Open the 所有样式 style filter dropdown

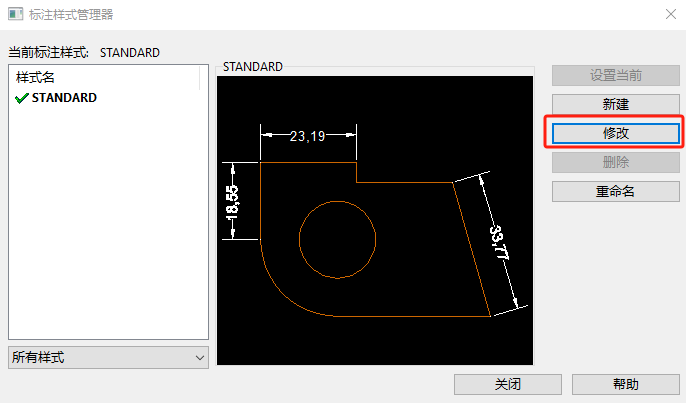(108, 357)
